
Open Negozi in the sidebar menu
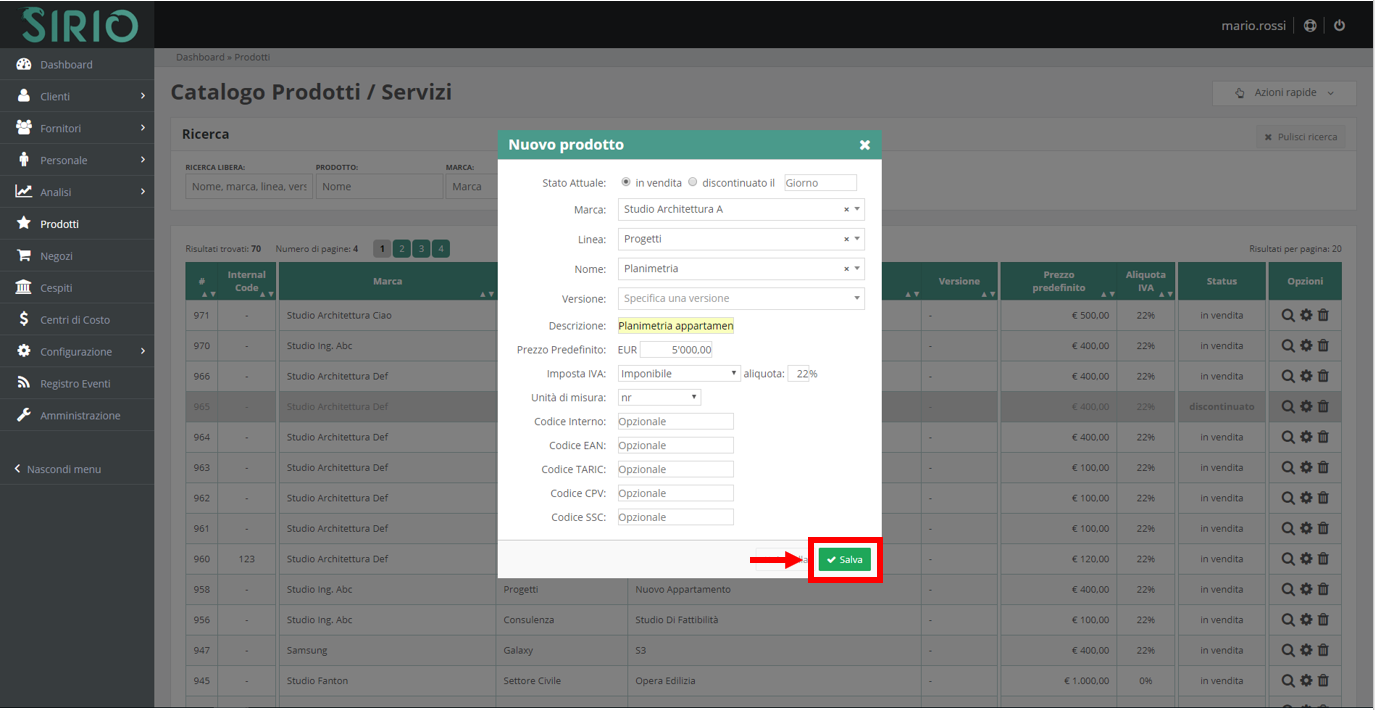pos(56,256)
